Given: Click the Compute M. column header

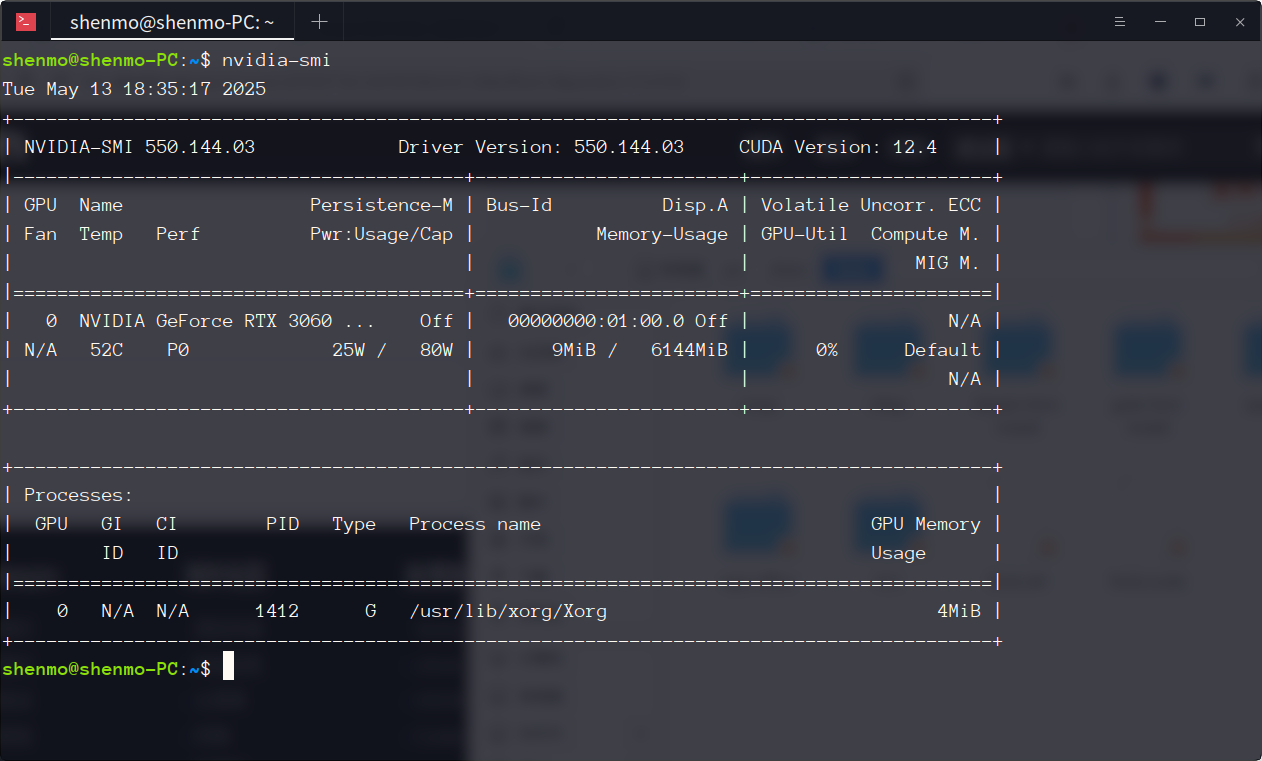Looking at the screenshot, I should [926, 234].
